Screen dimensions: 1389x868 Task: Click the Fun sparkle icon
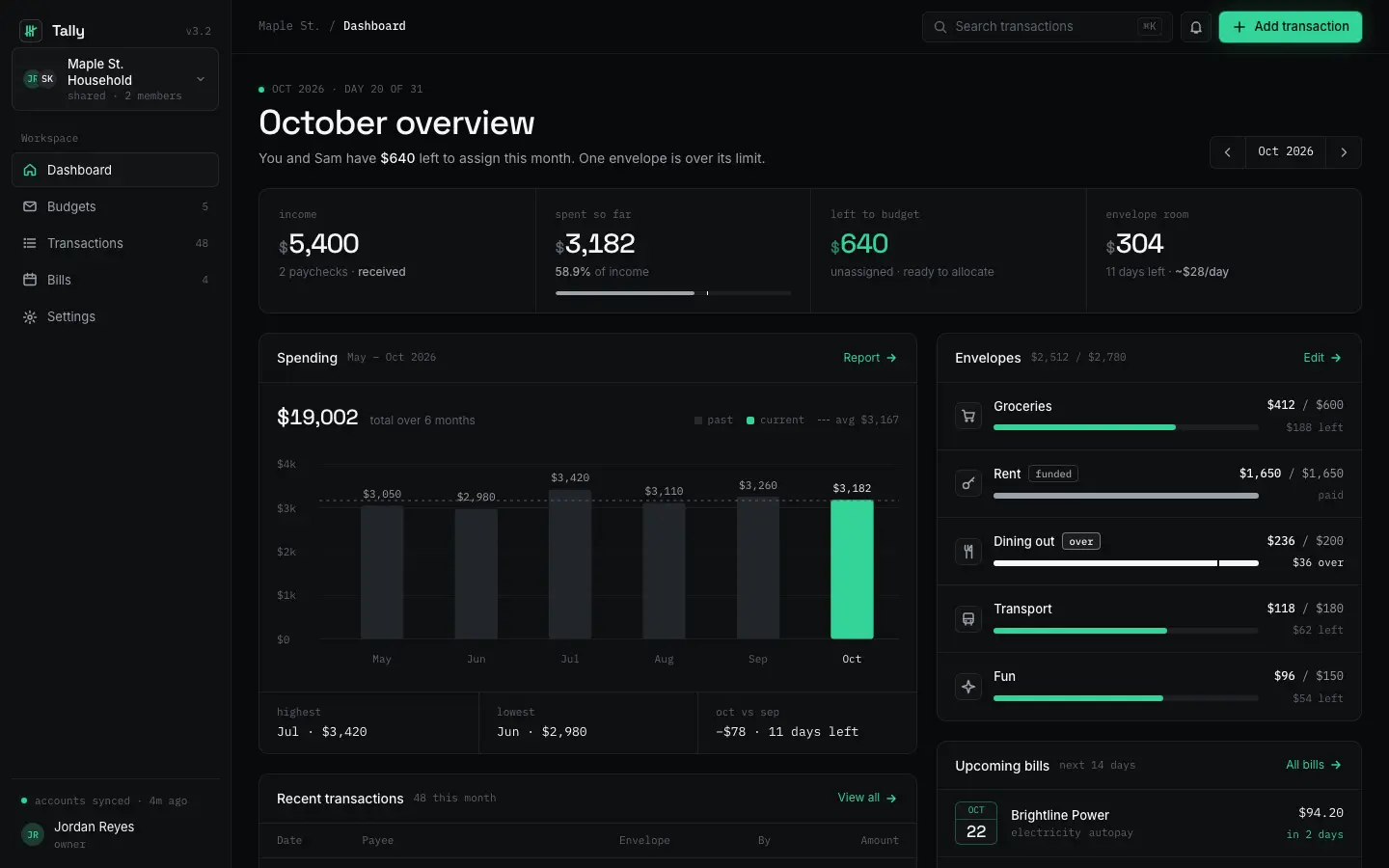tap(968, 686)
